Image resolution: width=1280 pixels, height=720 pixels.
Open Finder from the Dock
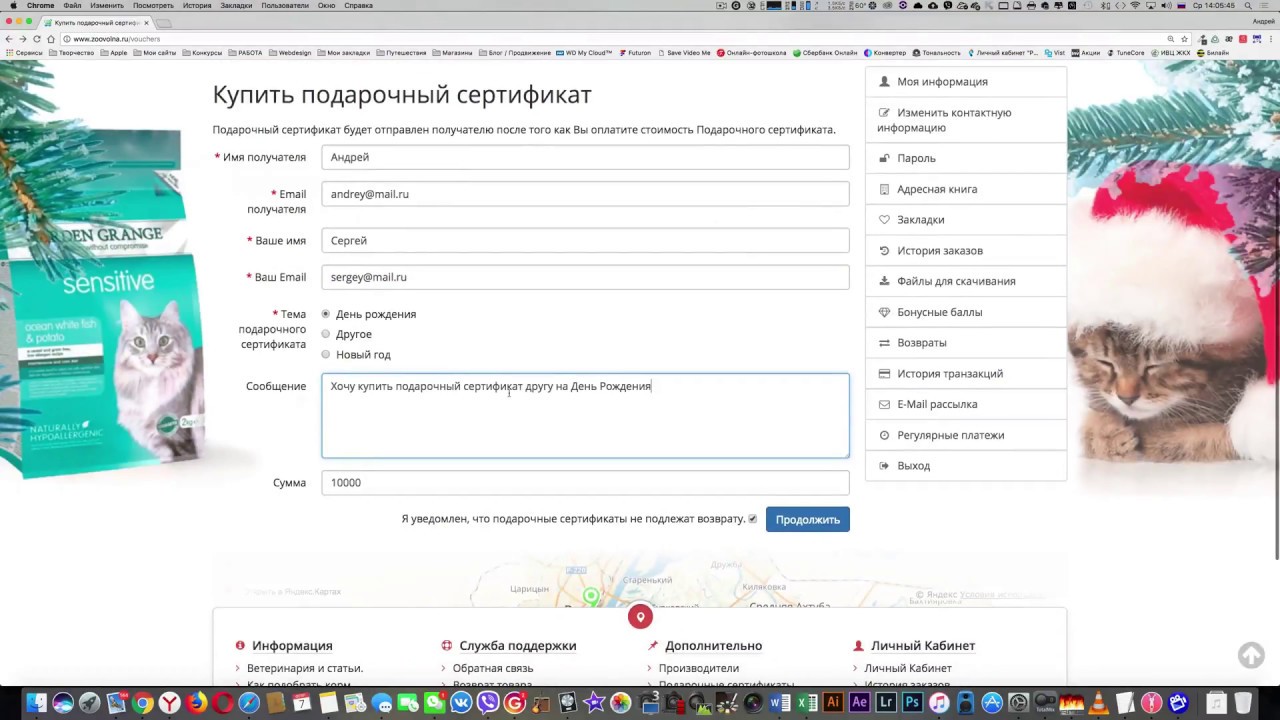pyautogui.click(x=37, y=703)
